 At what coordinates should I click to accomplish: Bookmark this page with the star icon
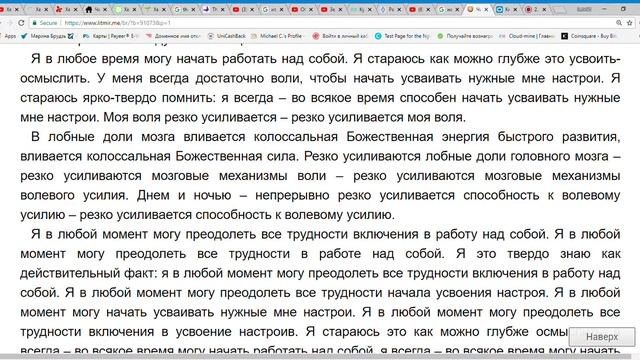click(x=630, y=23)
